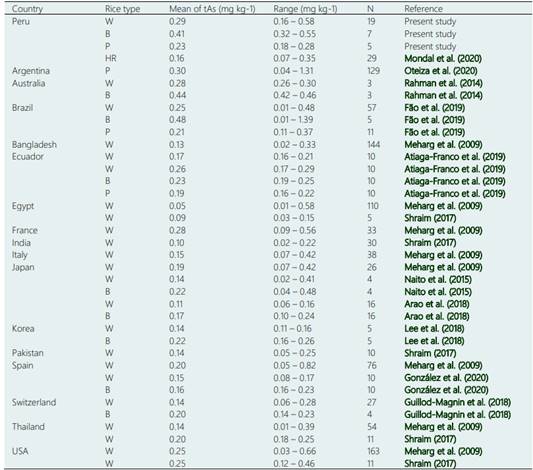Select the Country column header
The height and width of the screenshot is (470, 533).
coord(27,9)
